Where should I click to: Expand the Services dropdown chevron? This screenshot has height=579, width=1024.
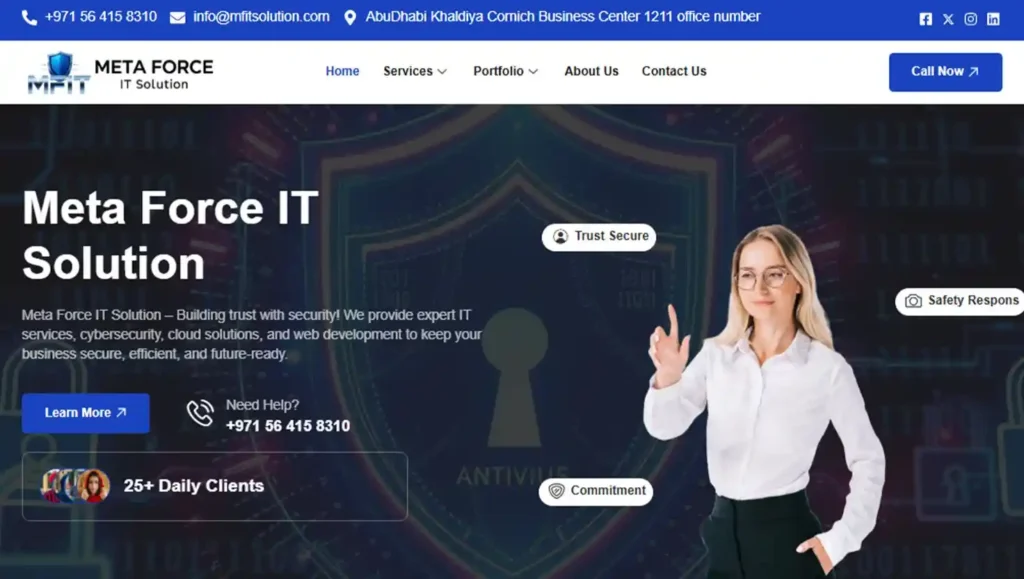442,71
